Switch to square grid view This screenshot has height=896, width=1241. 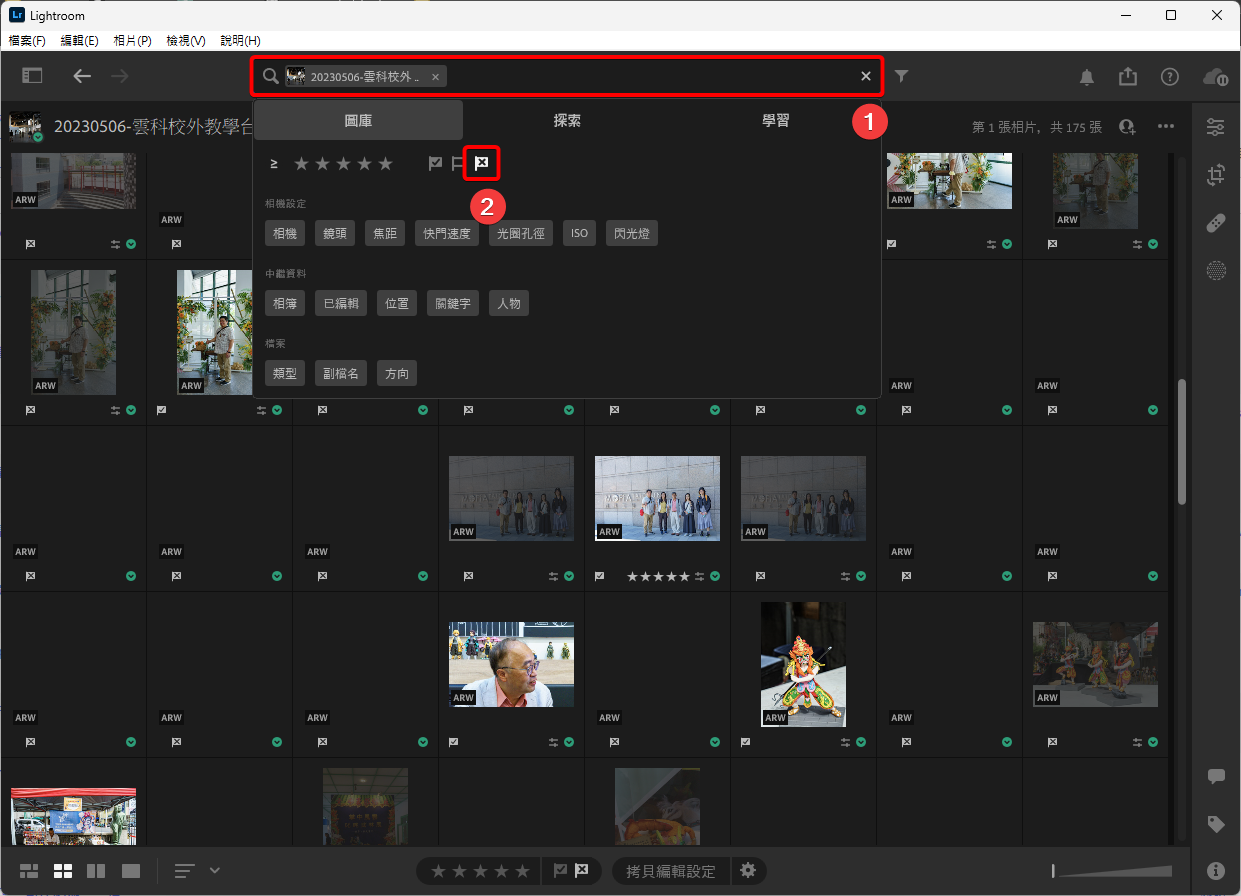pyautogui.click(x=63, y=871)
